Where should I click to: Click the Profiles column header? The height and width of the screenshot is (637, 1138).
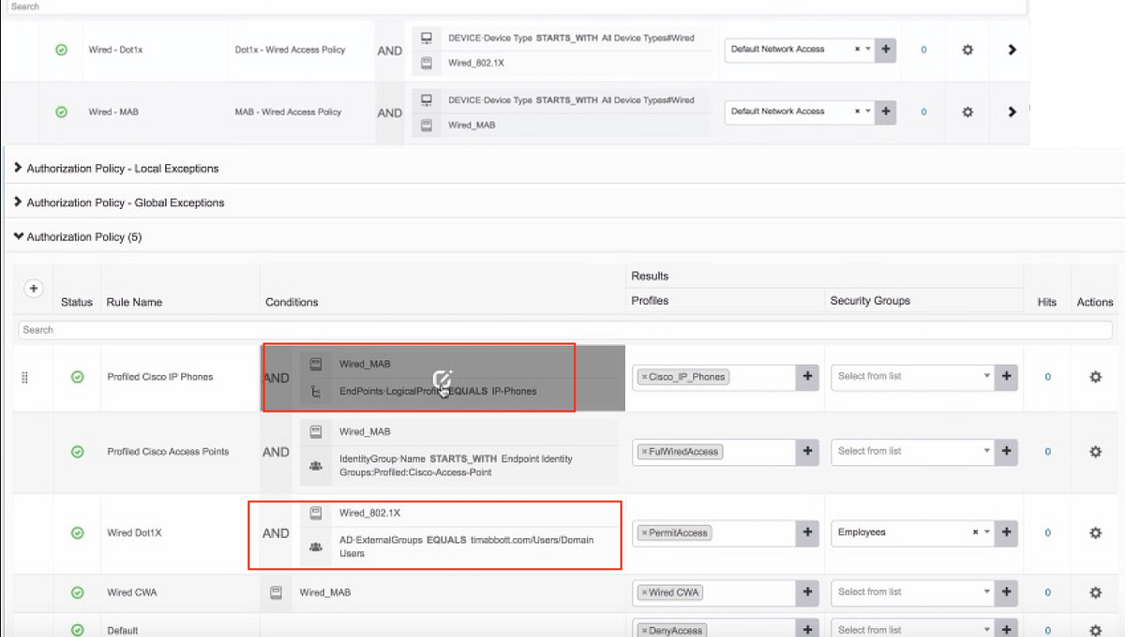pyautogui.click(x=650, y=300)
